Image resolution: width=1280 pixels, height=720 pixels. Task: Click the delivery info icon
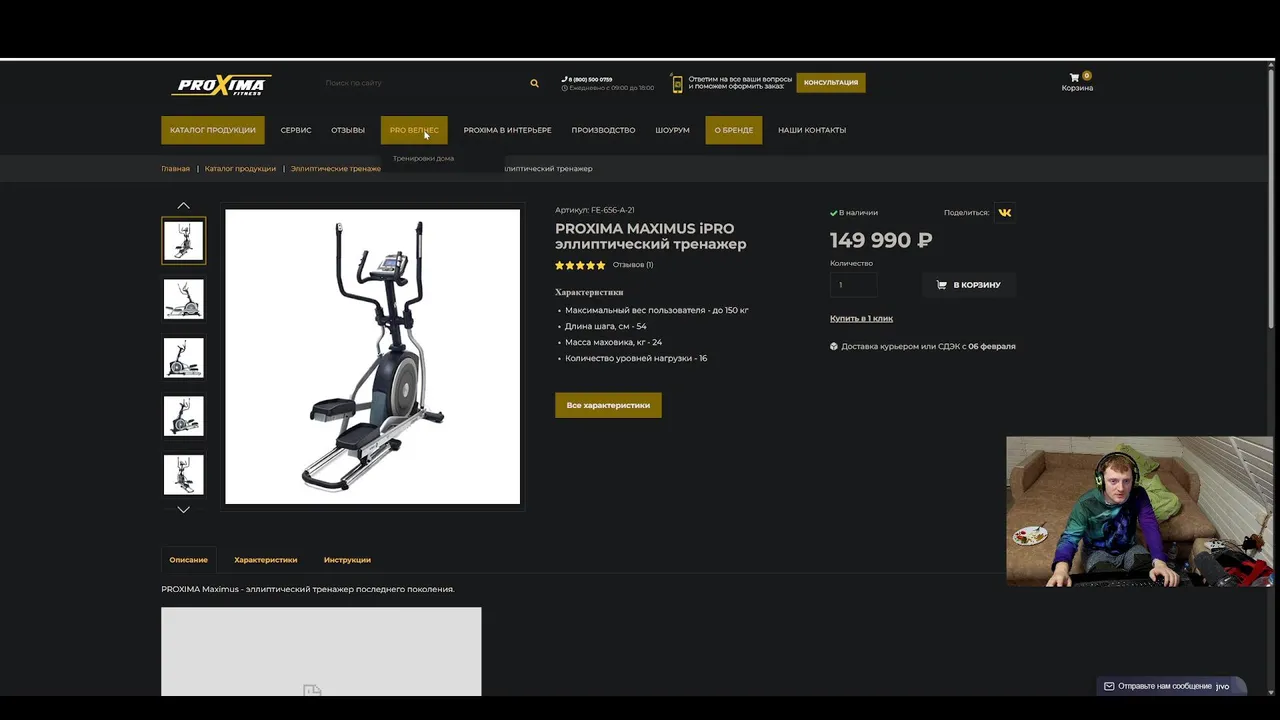click(x=834, y=346)
